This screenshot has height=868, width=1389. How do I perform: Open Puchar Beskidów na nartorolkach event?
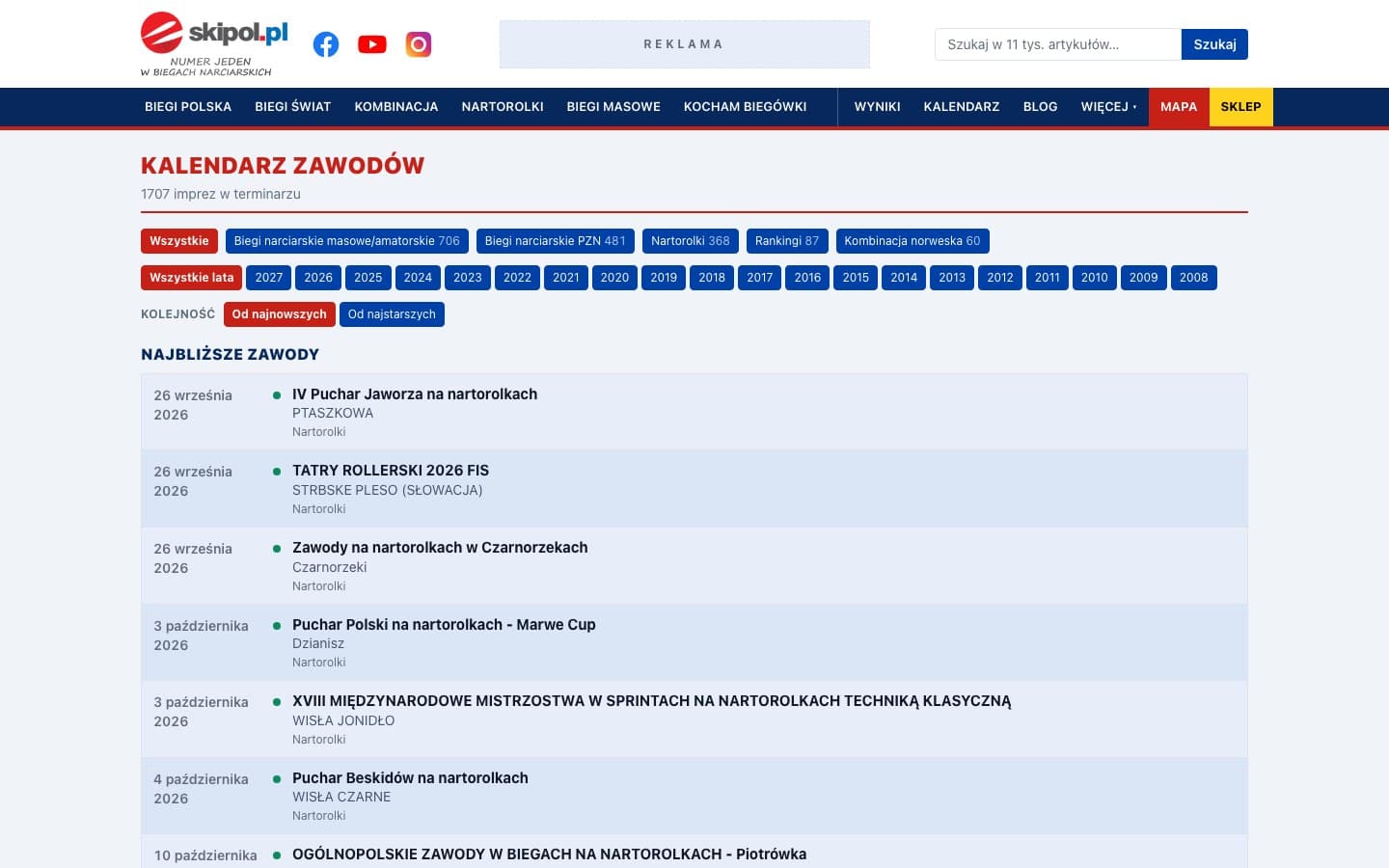(x=410, y=778)
